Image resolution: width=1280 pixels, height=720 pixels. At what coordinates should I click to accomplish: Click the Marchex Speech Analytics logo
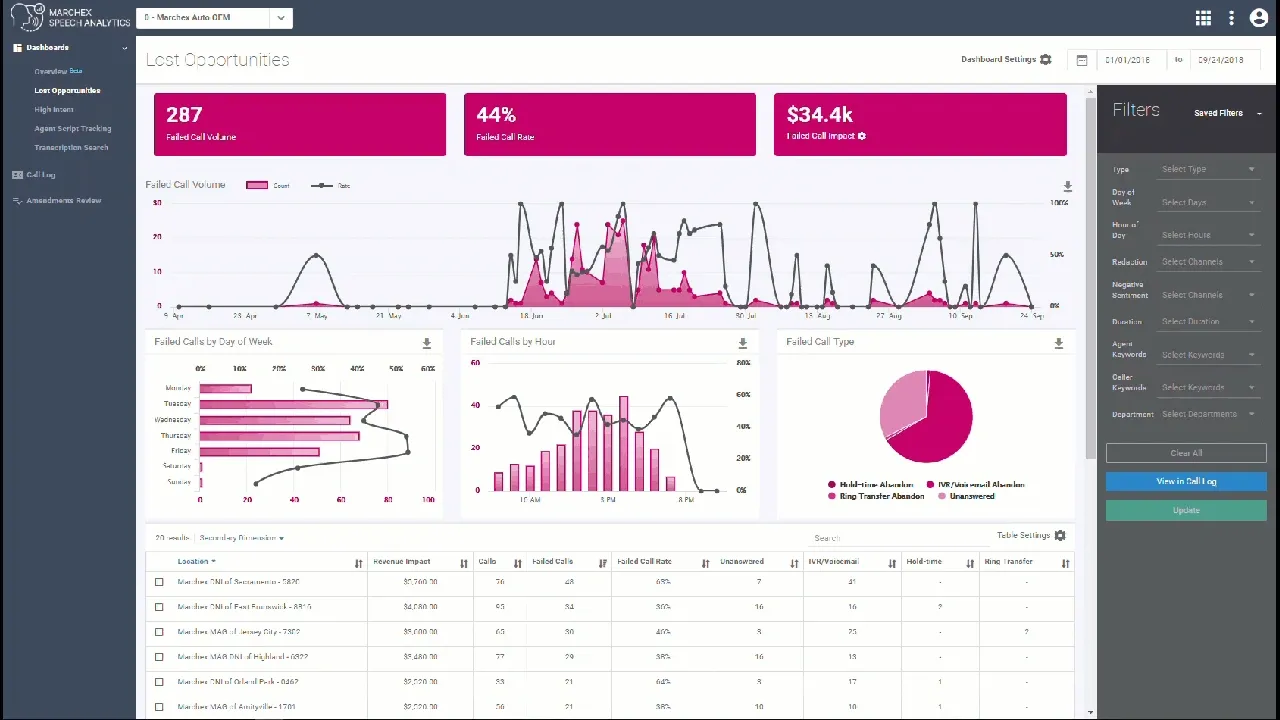pyautogui.click(x=70, y=17)
